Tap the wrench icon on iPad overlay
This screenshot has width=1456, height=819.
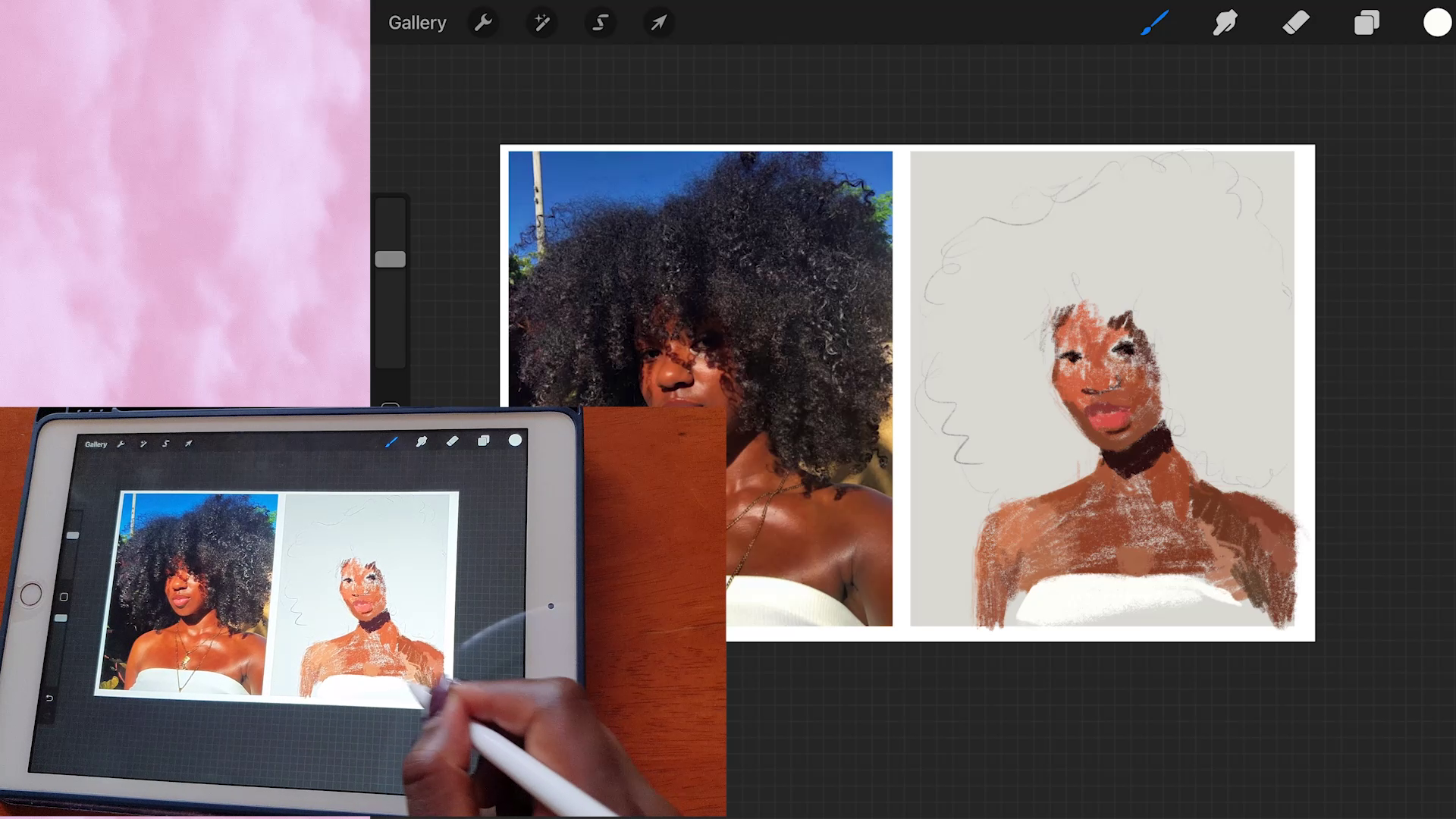click(121, 444)
